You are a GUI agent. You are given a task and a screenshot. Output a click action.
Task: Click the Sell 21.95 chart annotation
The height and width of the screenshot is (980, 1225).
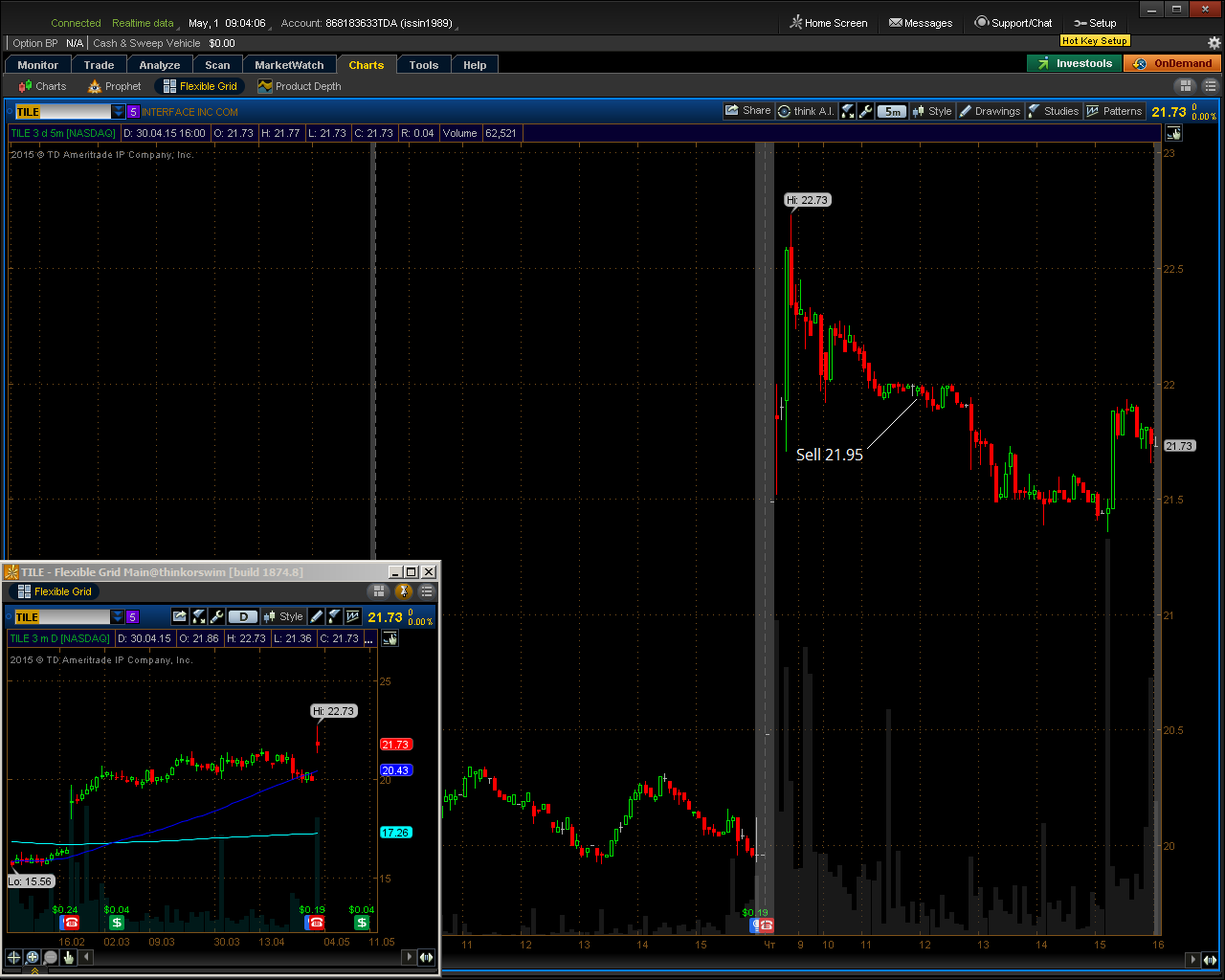tap(830, 455)
